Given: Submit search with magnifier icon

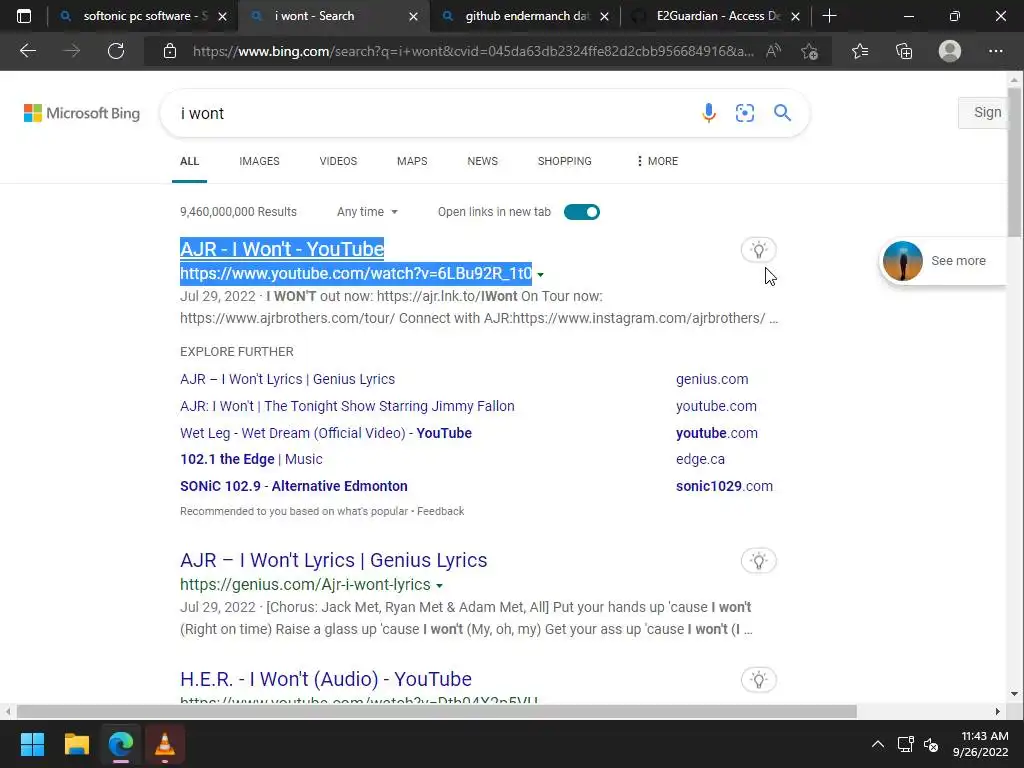Looking at the screenshot, I should pos(782,113).
